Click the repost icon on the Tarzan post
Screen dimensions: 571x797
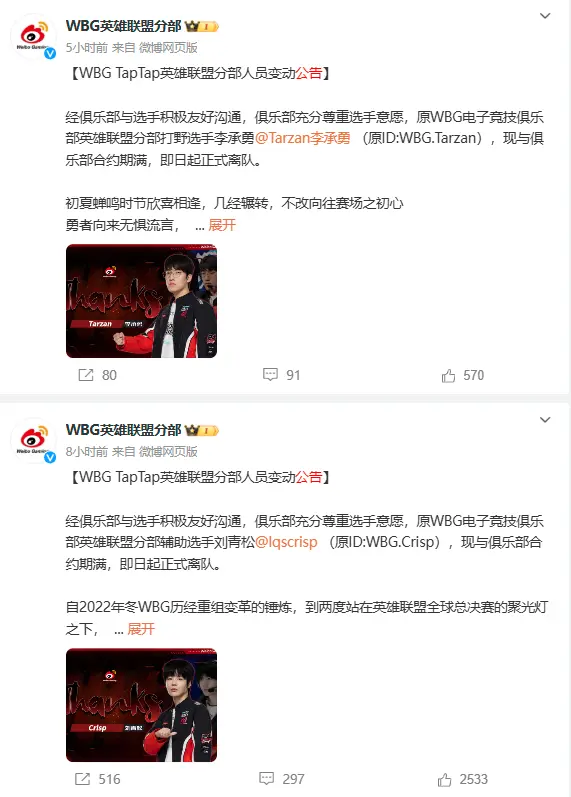coord(86,375)
